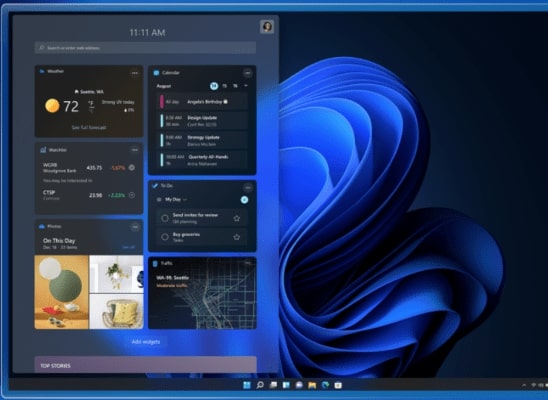The width and height of the screenshot is (548, 400).
Task: Open the Widgets taskbar icon
Action: [x=286, y=385]
